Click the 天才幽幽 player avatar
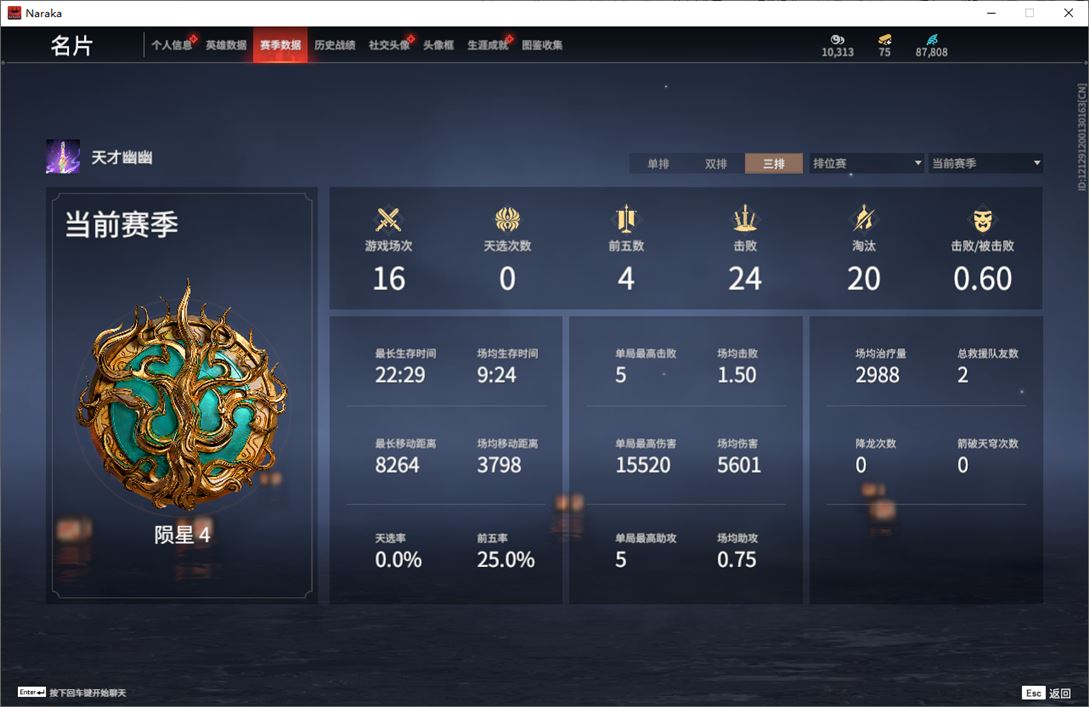Screen dimensions: 1089x707 (63, 157)
